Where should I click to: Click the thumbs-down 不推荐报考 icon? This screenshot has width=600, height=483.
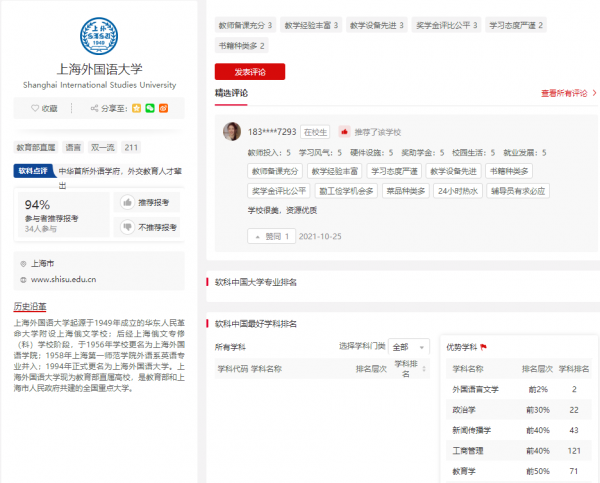tap(127, 227)
